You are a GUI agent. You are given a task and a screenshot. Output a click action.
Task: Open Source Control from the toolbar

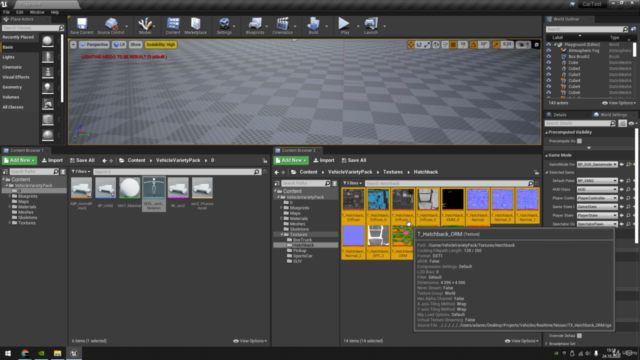point(111,25)
